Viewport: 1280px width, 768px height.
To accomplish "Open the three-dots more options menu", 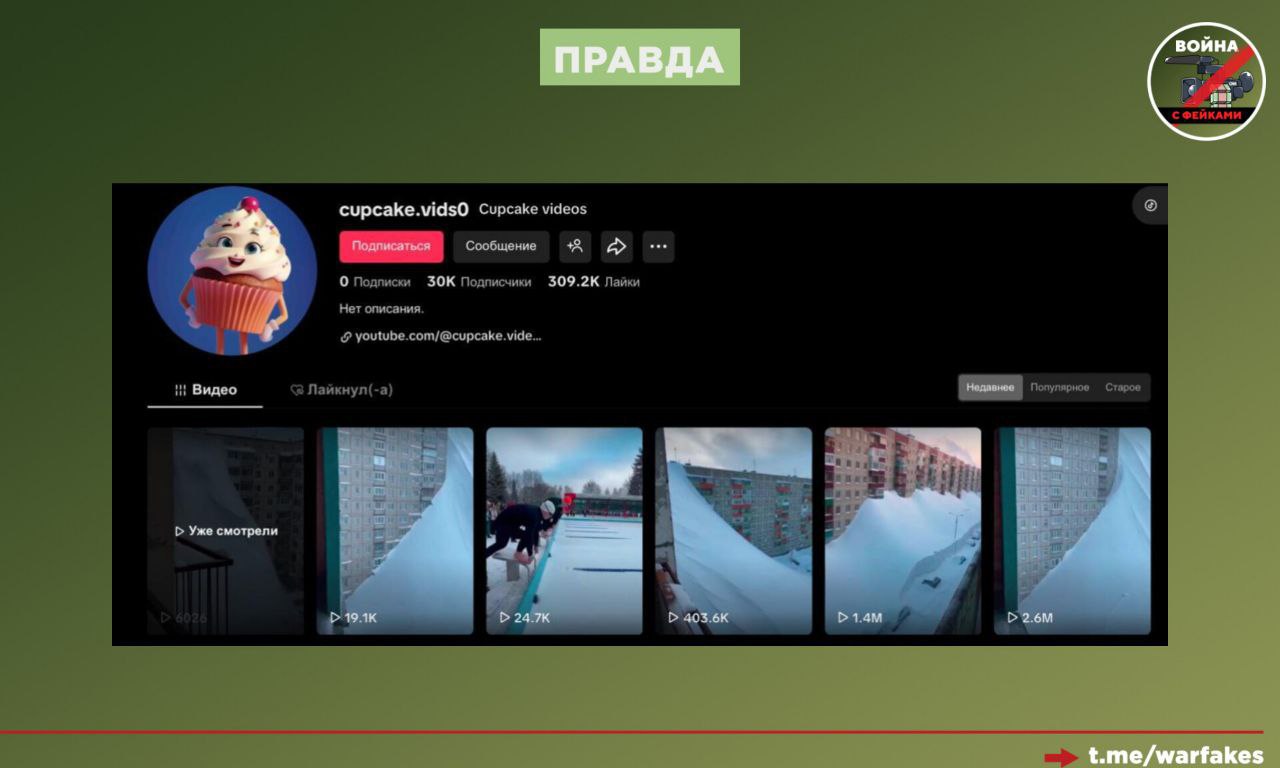I will click(x=657, y=246).
